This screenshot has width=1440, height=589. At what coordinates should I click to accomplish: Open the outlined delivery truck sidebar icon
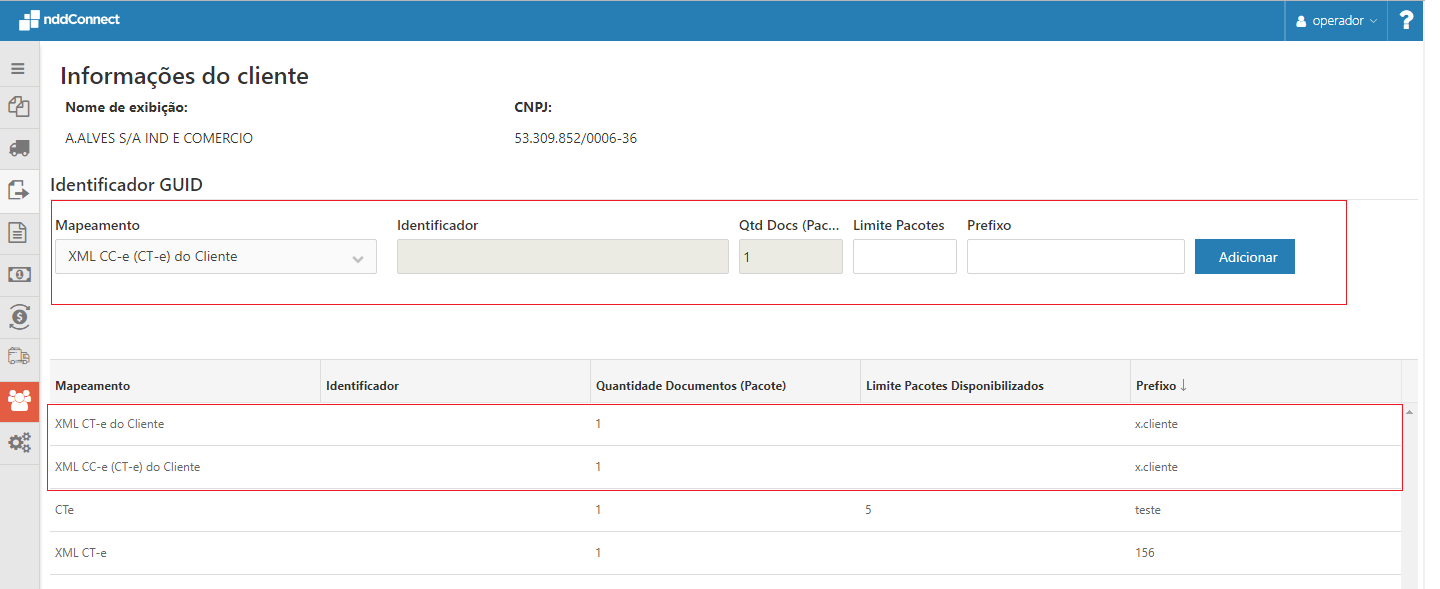click(18, 356)
